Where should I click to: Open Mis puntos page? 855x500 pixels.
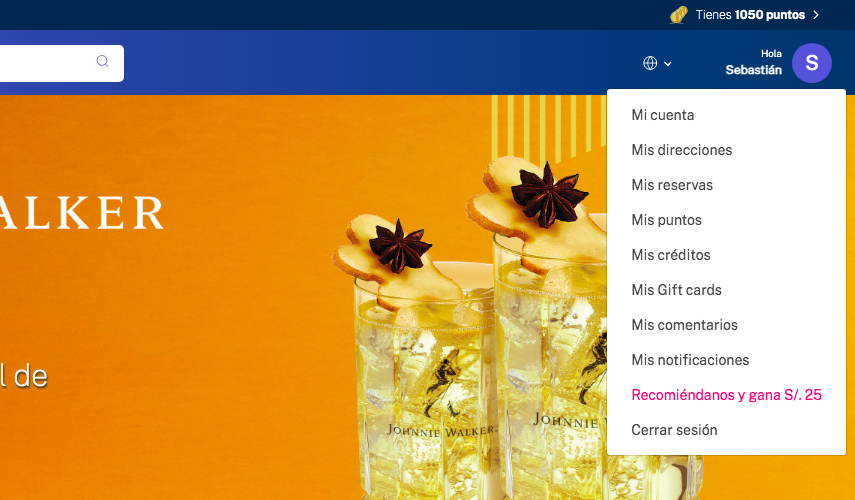pos(666,220)
